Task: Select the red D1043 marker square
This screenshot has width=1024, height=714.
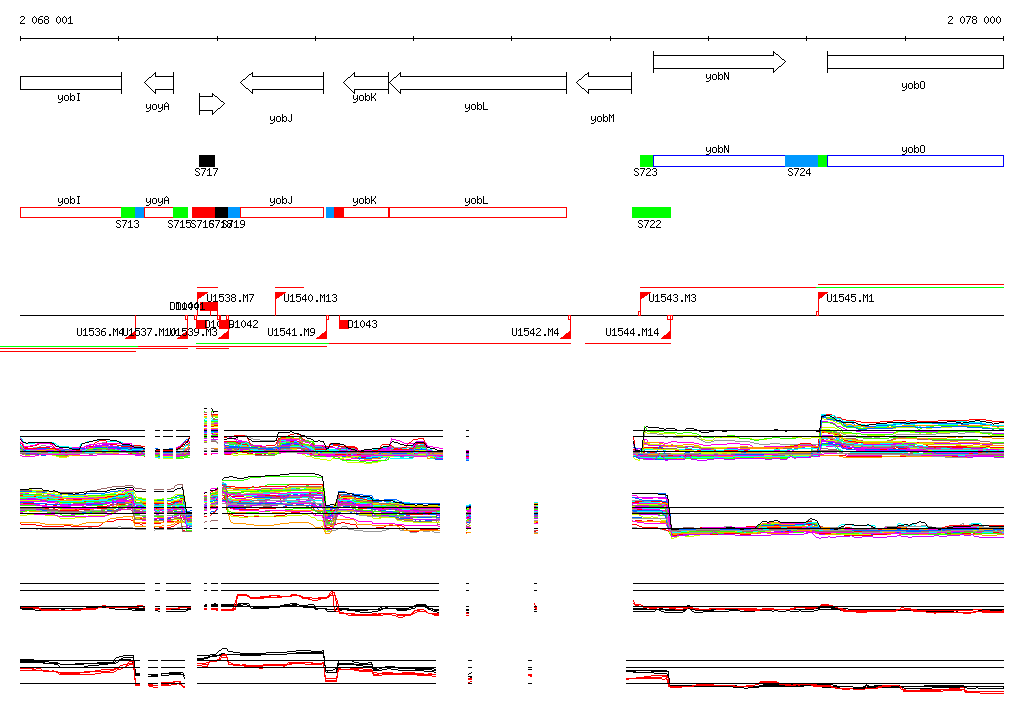Action: (344, 324)
